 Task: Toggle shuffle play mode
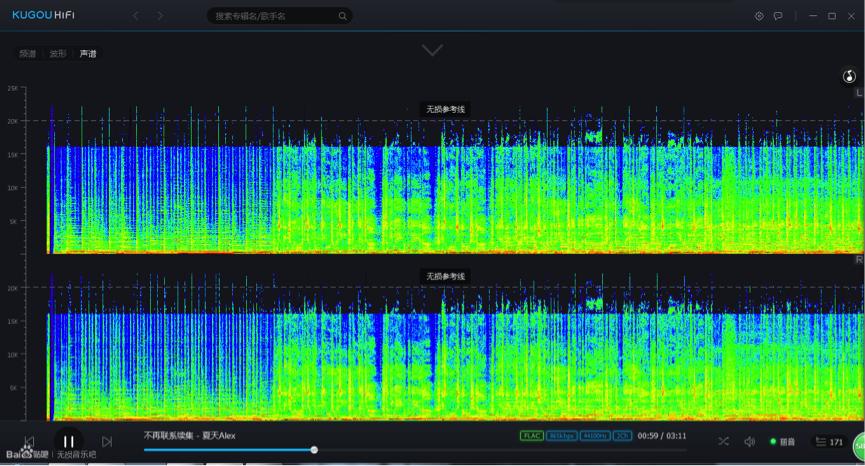tap(723, 441)
